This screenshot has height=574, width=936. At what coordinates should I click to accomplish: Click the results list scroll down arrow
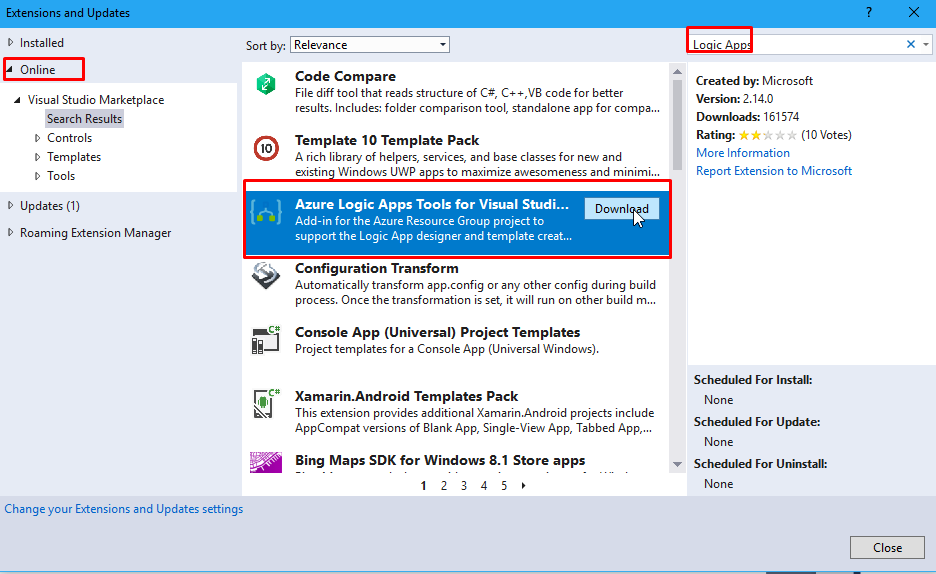coord(678,464)
